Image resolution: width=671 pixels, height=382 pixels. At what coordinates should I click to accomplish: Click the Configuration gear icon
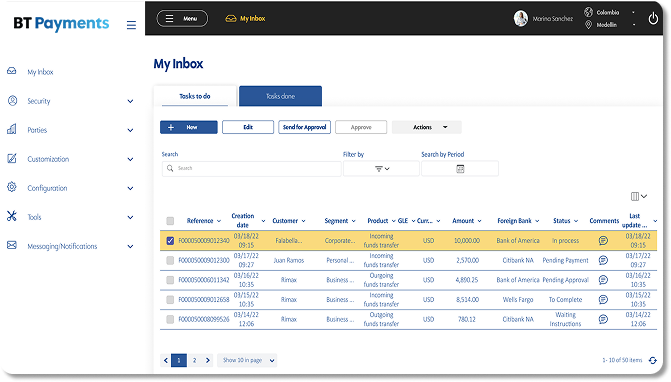pos(12,187)
